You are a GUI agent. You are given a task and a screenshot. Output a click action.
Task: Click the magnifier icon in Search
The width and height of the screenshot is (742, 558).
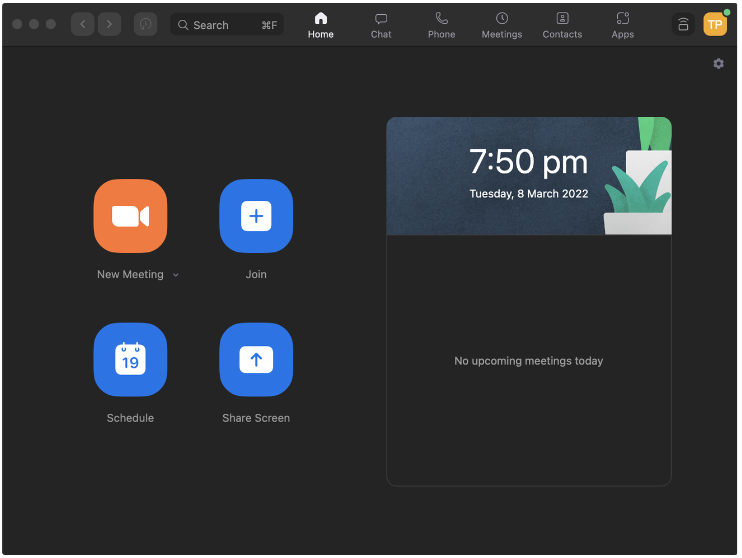tap(183, 25)
